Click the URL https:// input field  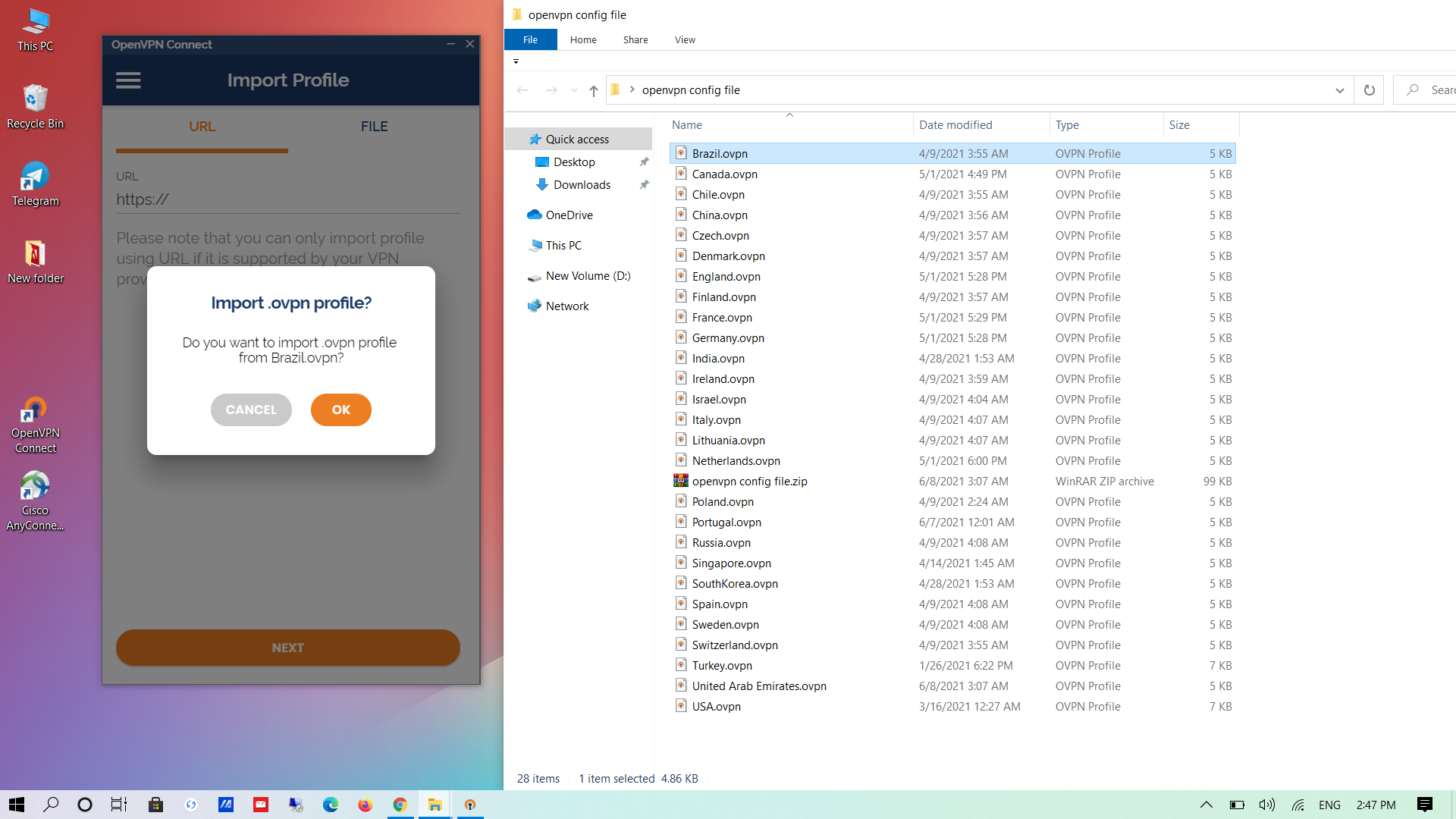point(288,199)
